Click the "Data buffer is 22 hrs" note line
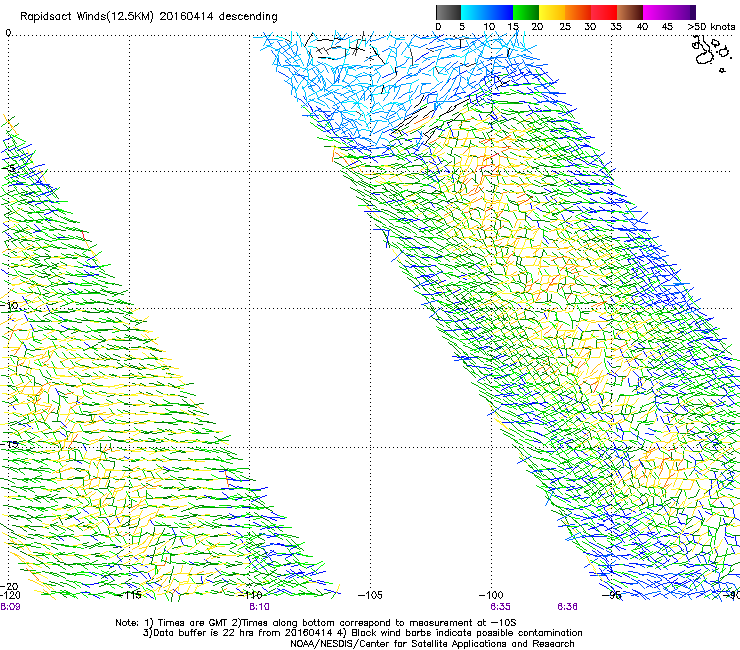 tap(362, 633)
